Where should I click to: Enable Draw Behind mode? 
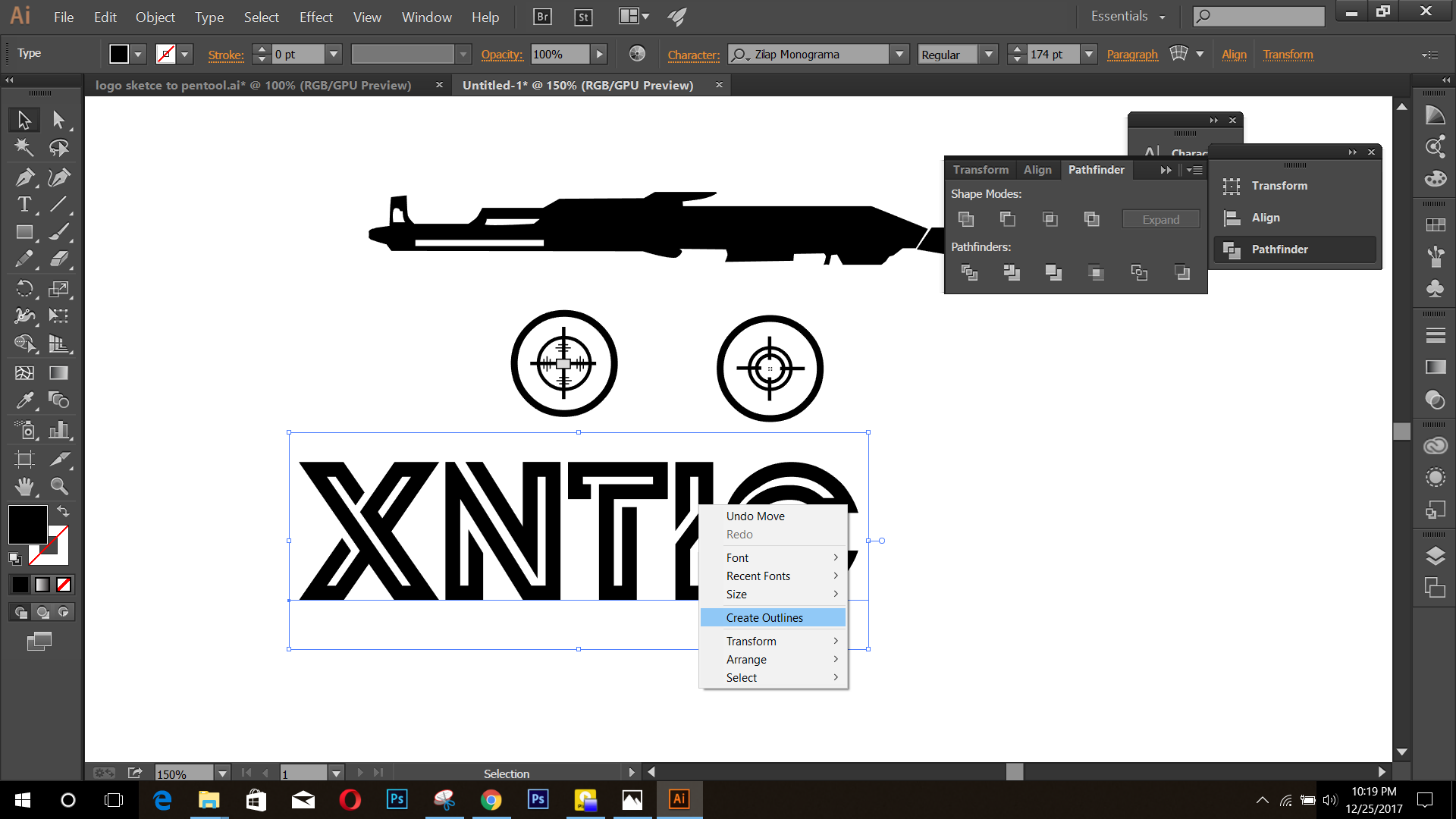[x=42, y=612]
